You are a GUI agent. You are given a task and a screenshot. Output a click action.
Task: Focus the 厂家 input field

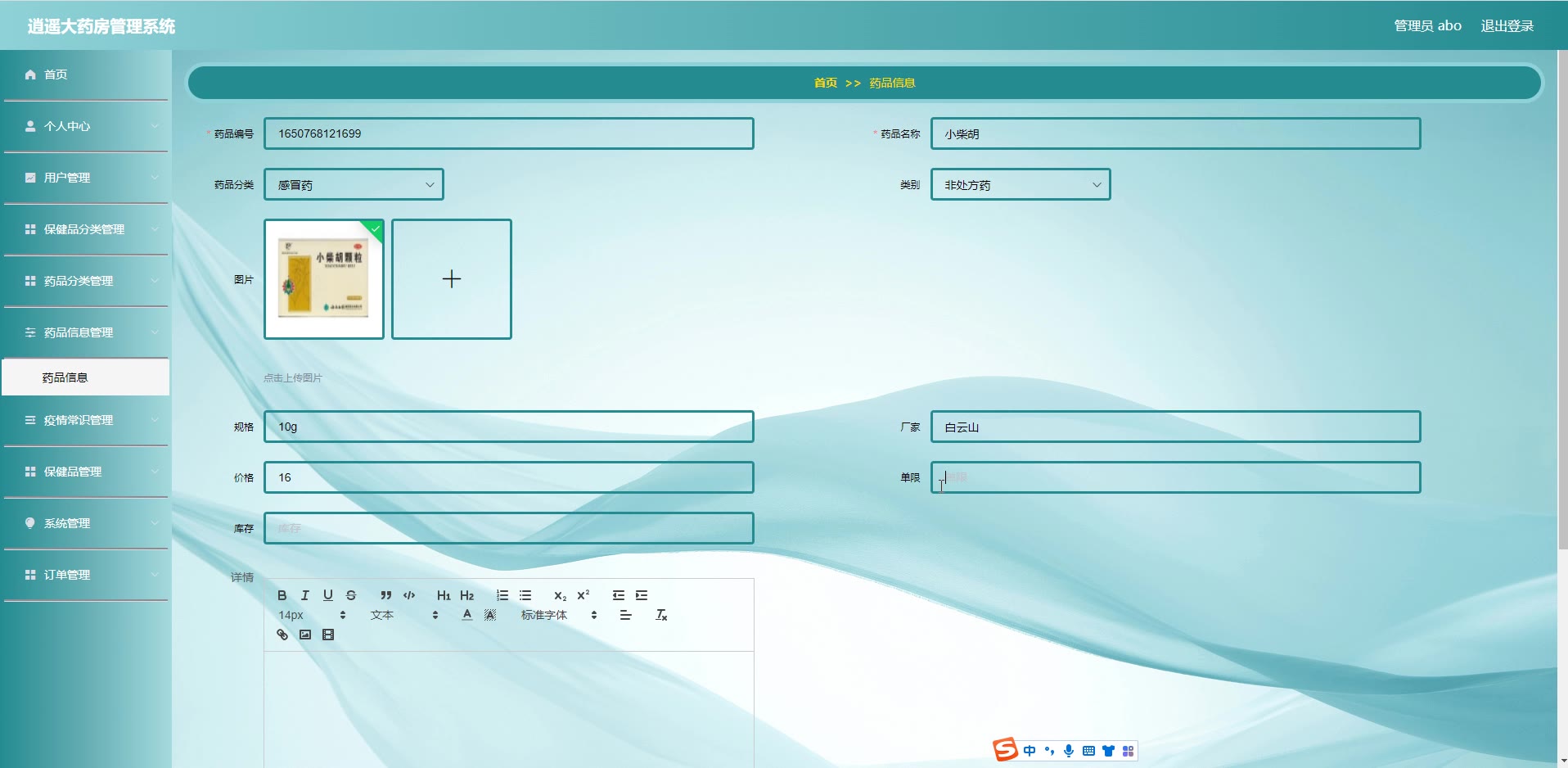pos(1175,427)
